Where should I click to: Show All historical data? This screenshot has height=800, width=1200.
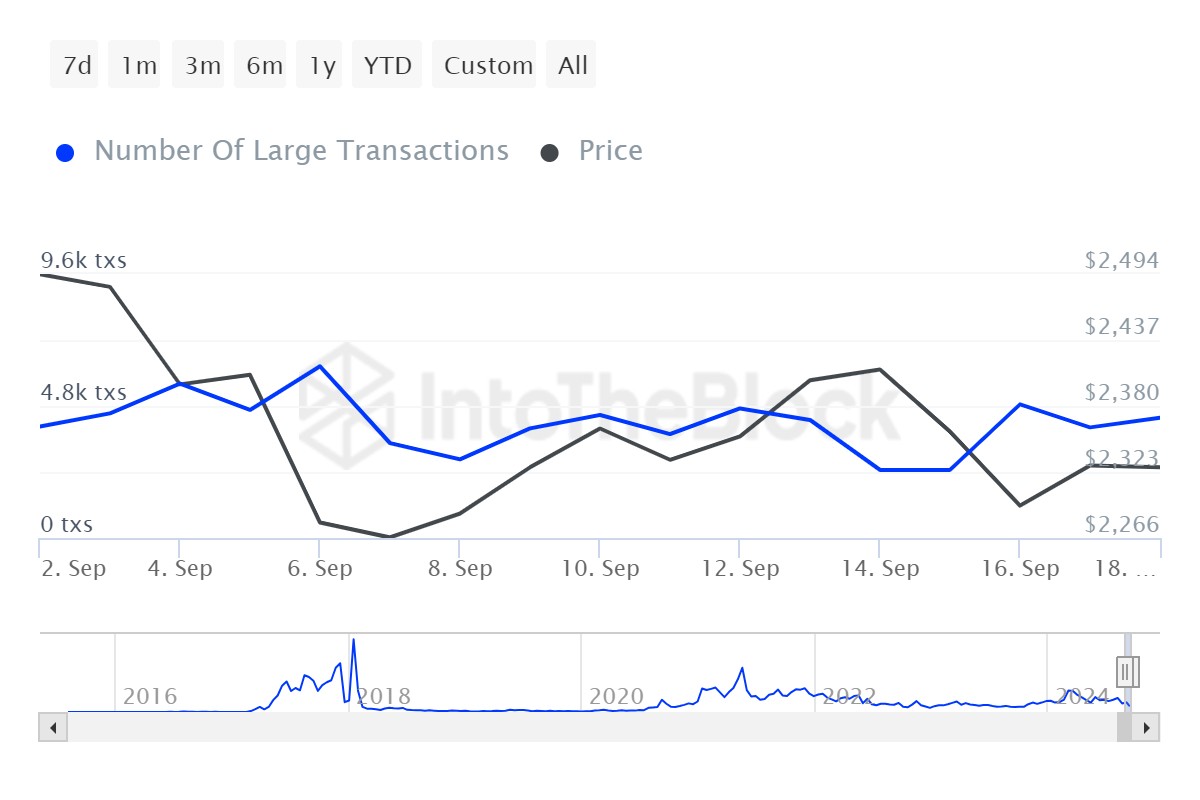tap(573, 65)
